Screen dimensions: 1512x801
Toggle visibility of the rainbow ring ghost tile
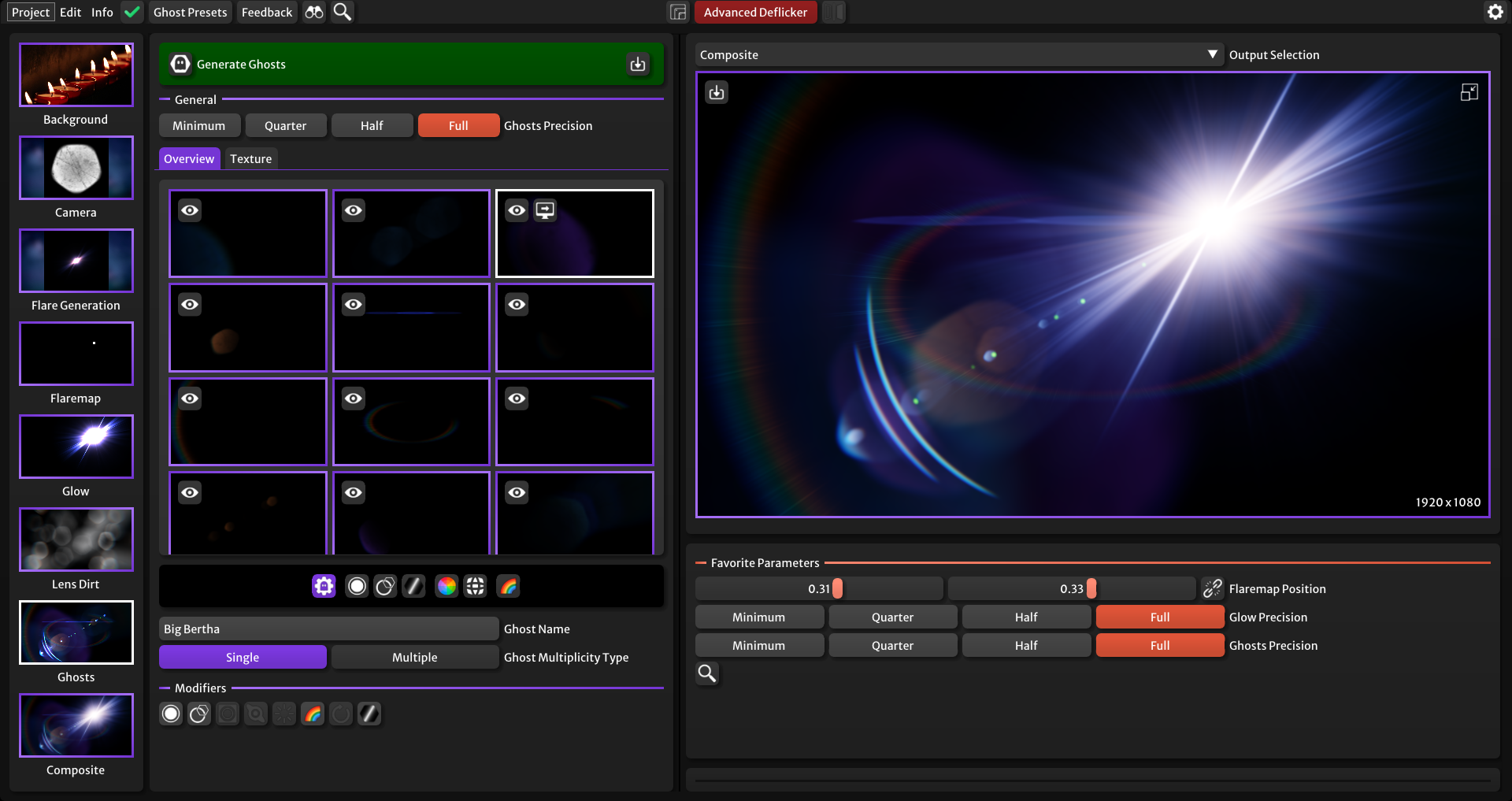[354, 399]
